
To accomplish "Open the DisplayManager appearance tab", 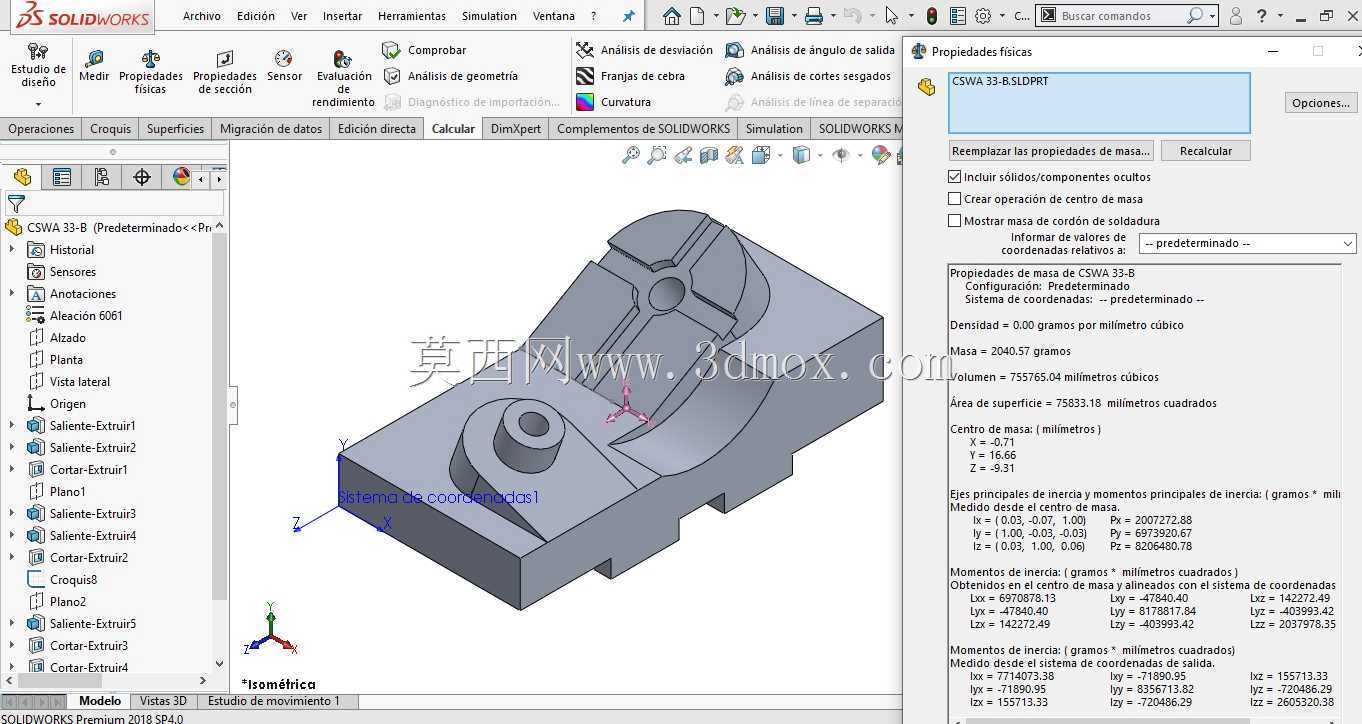I will (181, 177).
